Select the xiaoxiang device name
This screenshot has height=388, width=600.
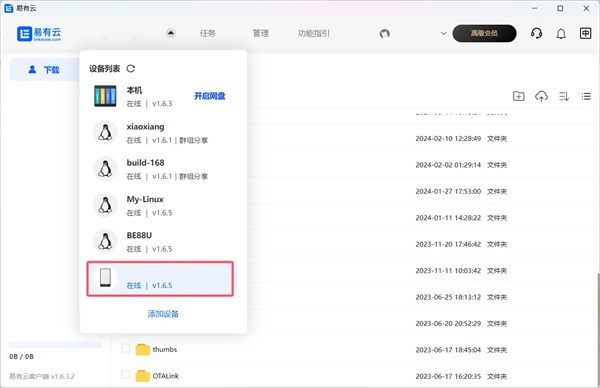pyautogui.click(x=145, y=127)
